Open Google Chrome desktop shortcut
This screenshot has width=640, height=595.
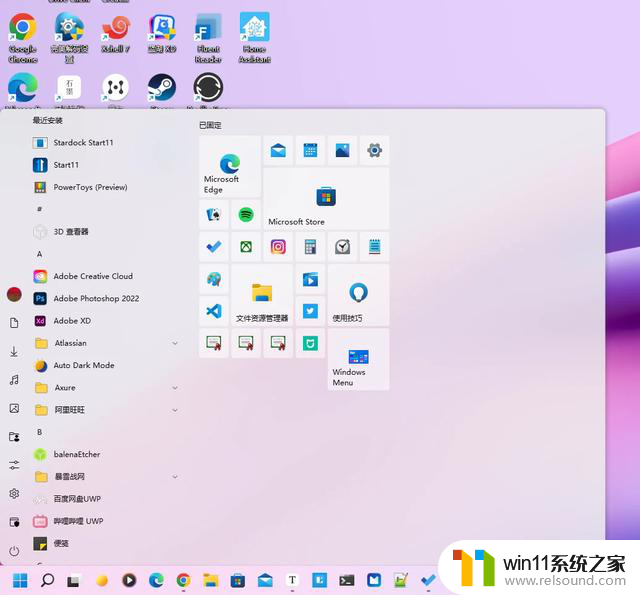[x=23, y=38]
